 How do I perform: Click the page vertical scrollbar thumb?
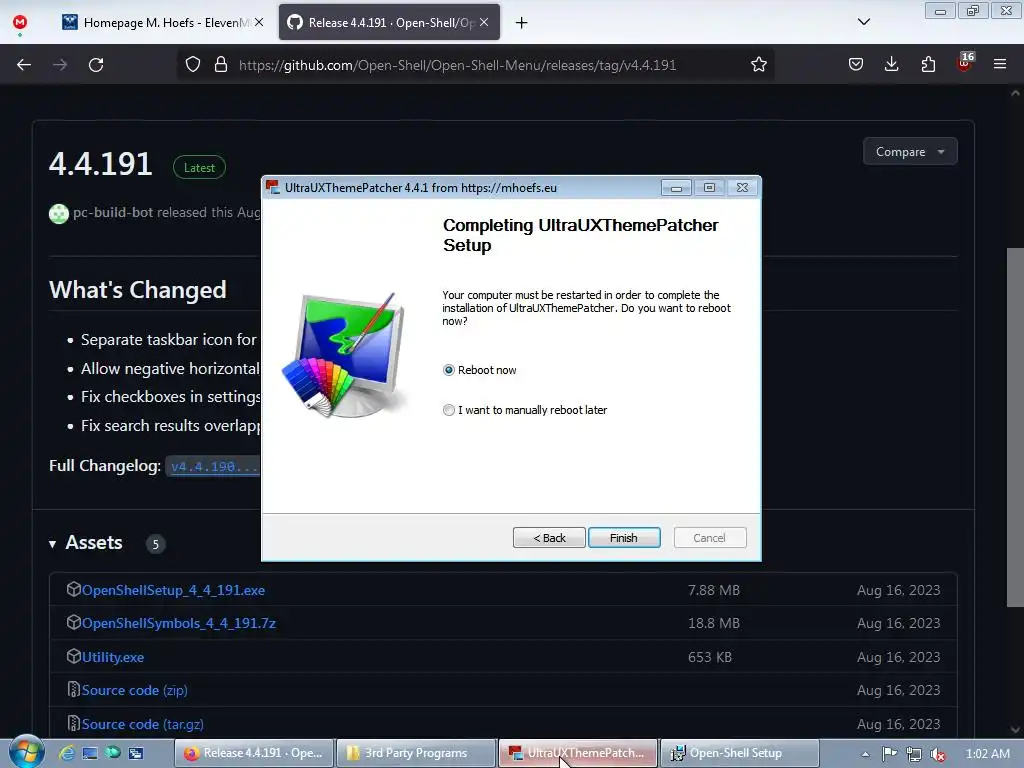[1015, 427]
